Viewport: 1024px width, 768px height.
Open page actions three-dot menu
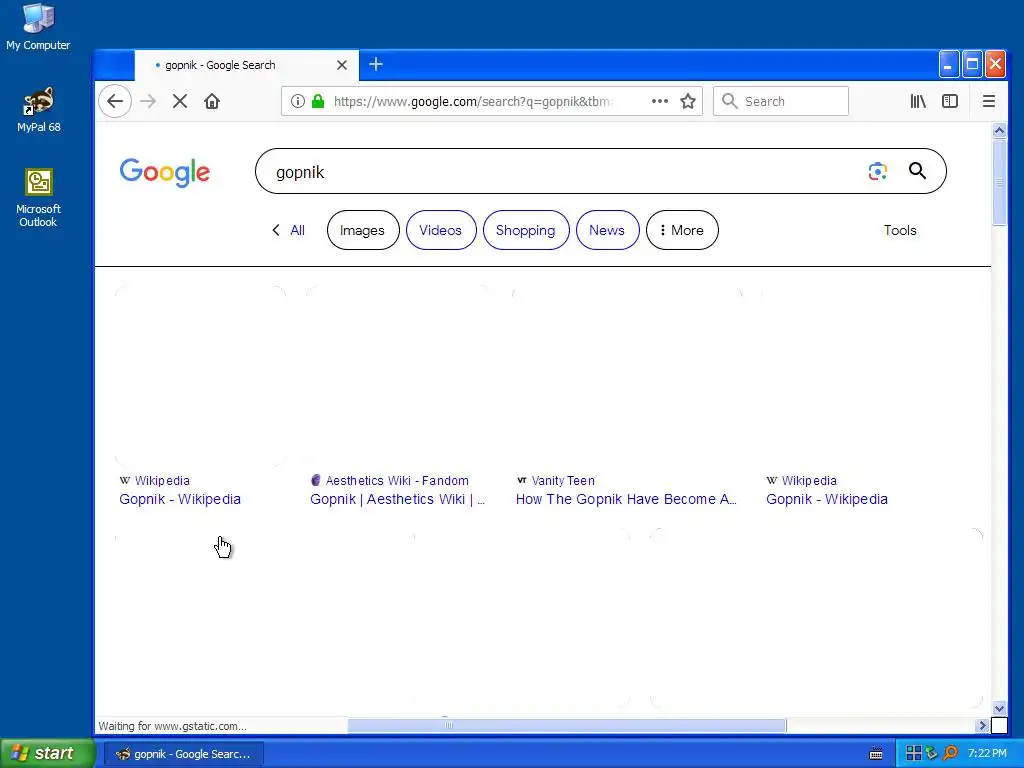click(x=660, y=101)
